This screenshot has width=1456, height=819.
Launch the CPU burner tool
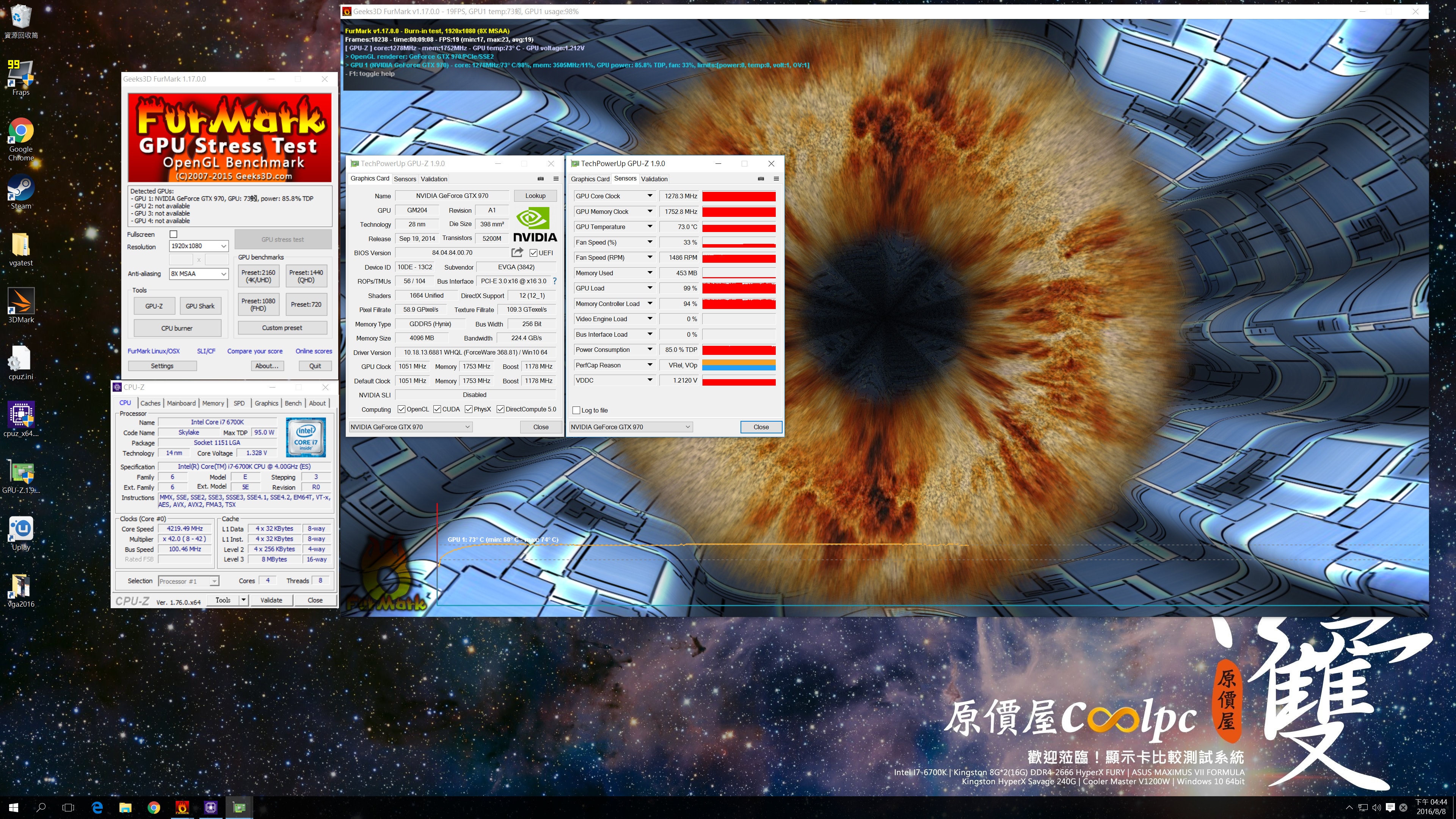tap(177, 328)
